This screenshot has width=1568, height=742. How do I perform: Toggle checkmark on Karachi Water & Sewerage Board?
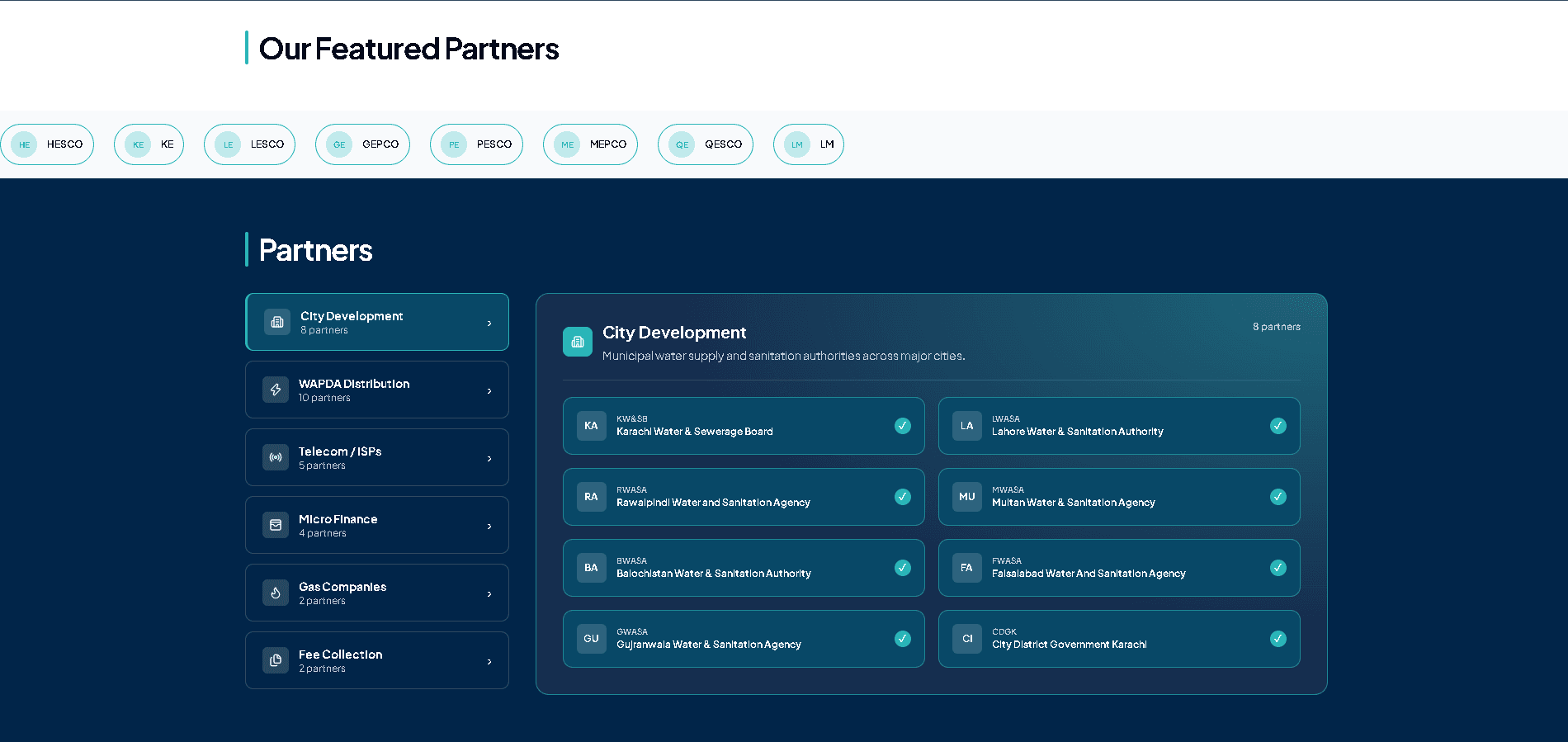click(x=903, y=426)
